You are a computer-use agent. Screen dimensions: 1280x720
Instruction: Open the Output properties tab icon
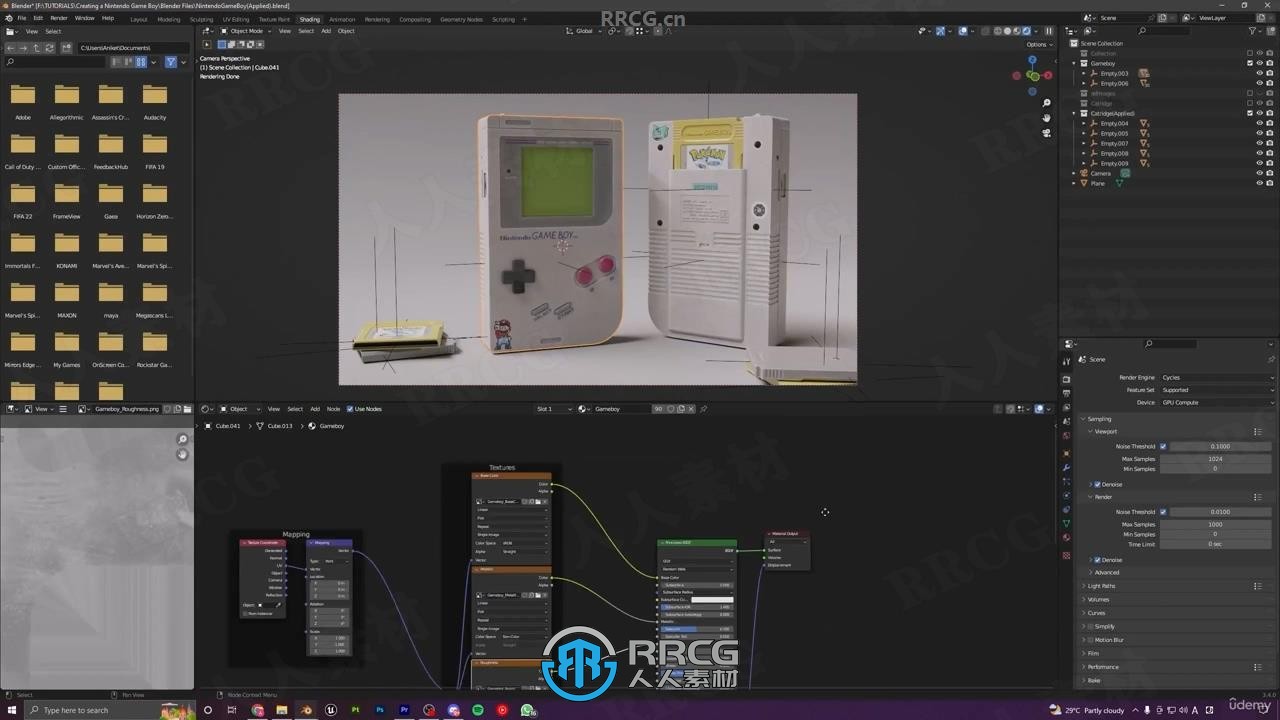coord(1066,394)
